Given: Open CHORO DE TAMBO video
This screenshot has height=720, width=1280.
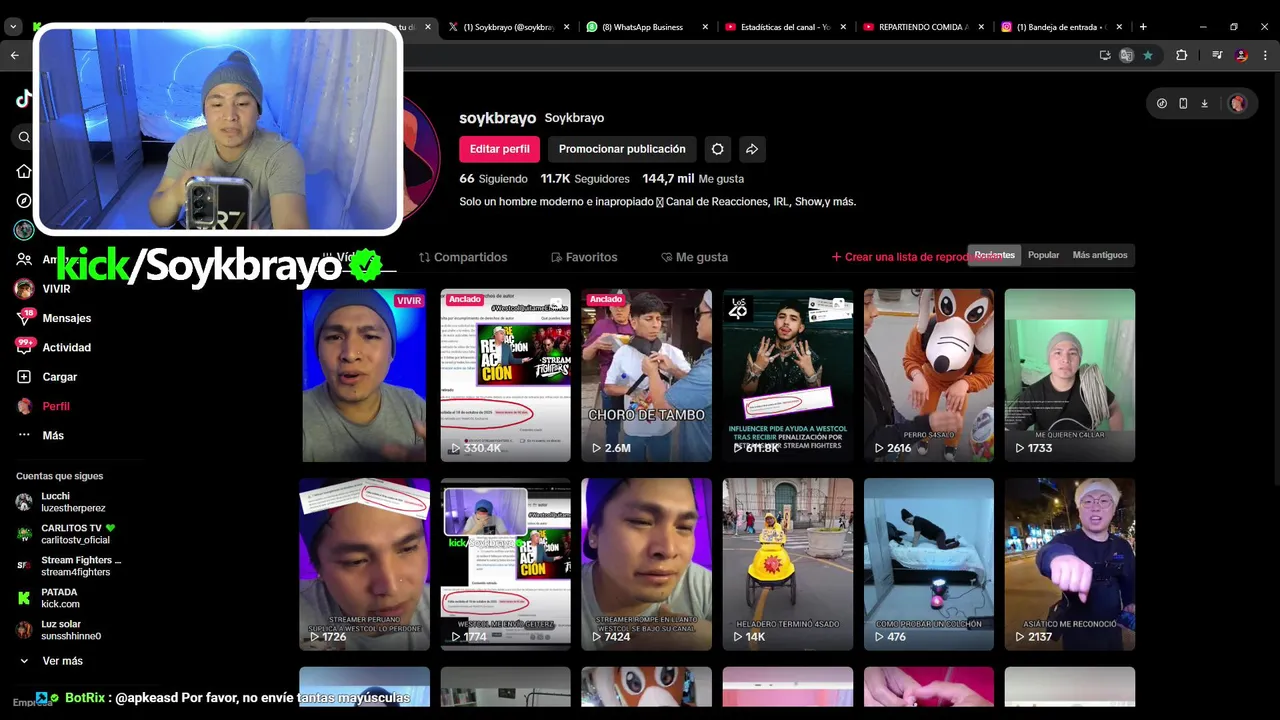Looking at the screenshot, I should tap(646, 375).
